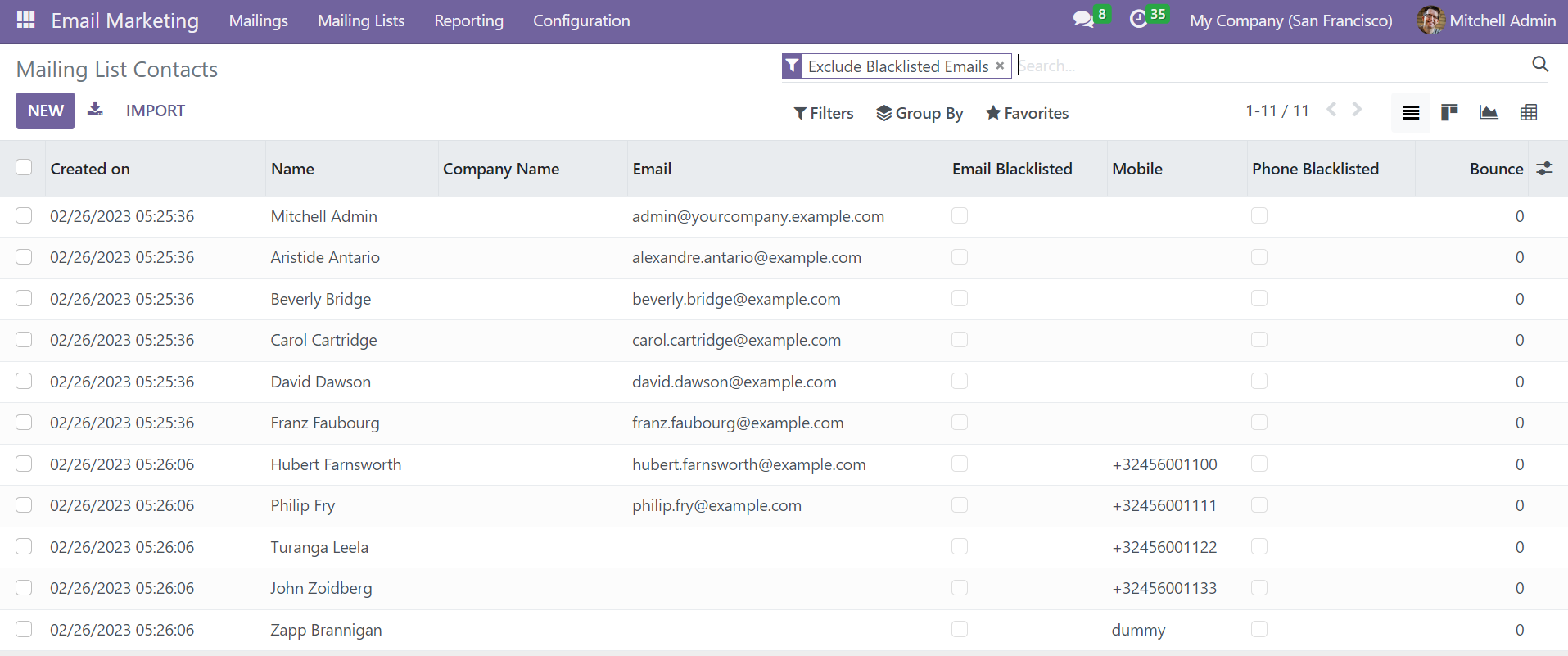Click mobile value dummy

click(1138, 630)
